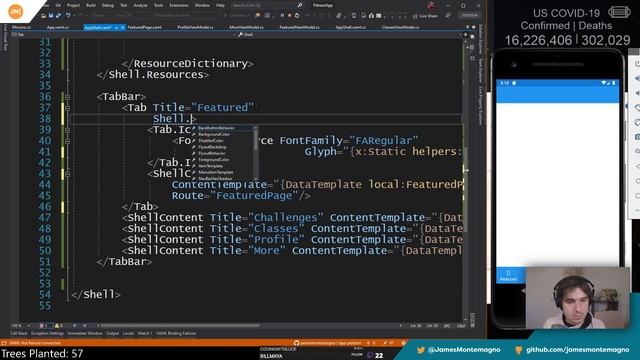Image resolution: width=640 pixels, height=360 pixels.
Task: Select MenuItemTemplate in IntelliSense list
Action: (222, 172)
